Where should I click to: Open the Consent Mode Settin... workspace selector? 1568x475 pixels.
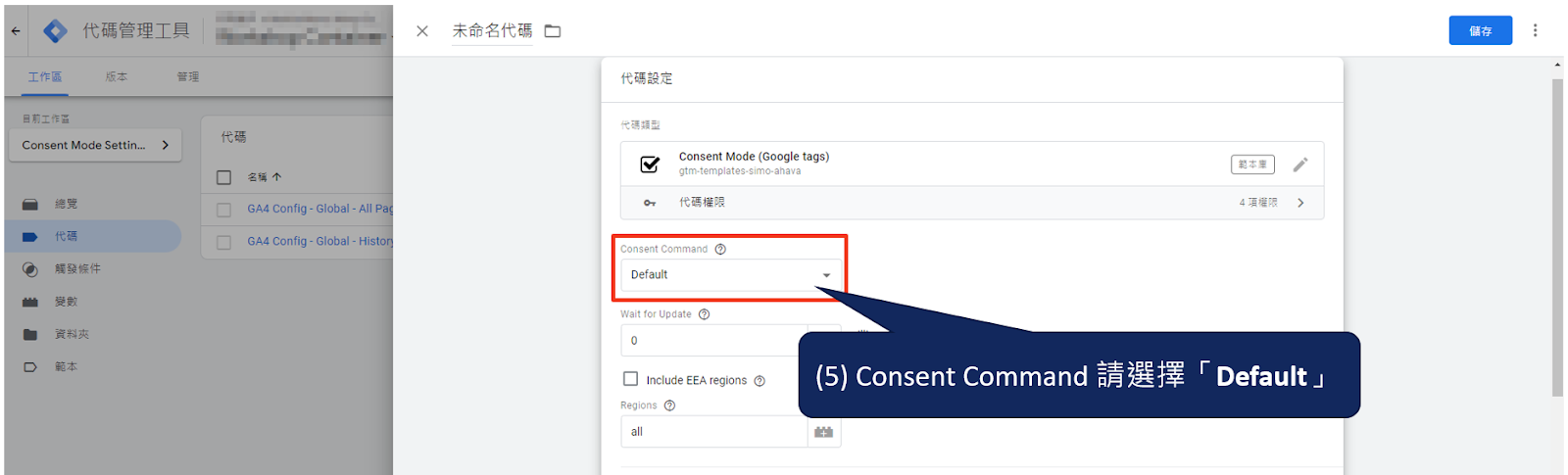point(95,145)
